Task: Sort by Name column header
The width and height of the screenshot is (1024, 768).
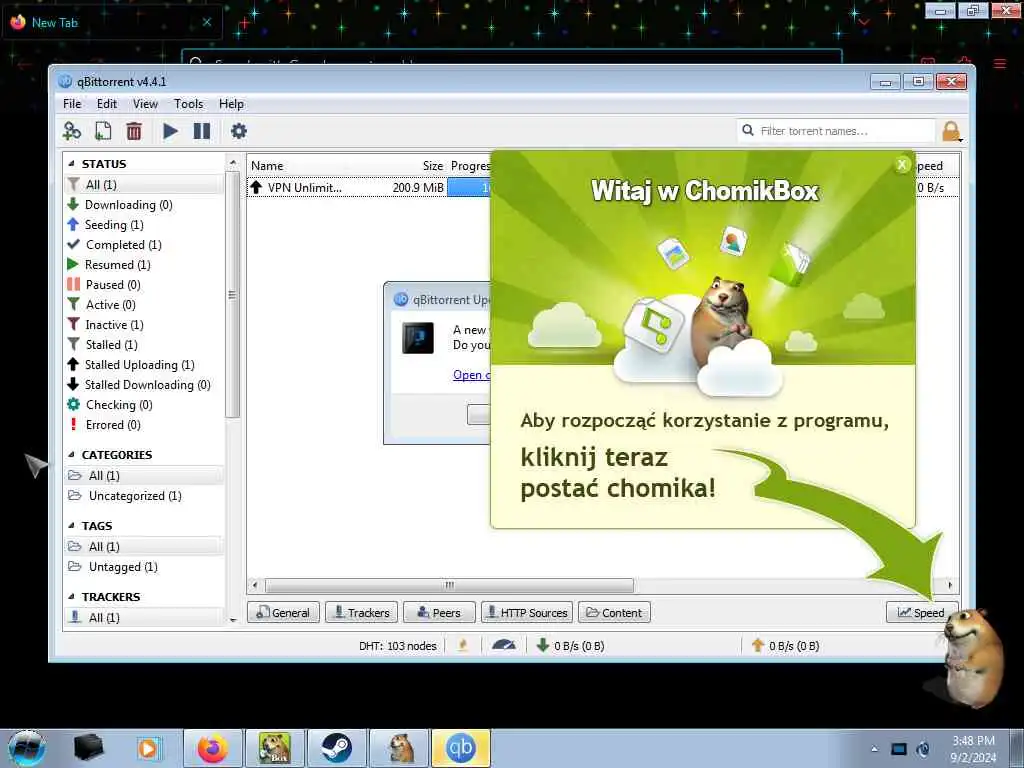Action: (x=267, y=166)
